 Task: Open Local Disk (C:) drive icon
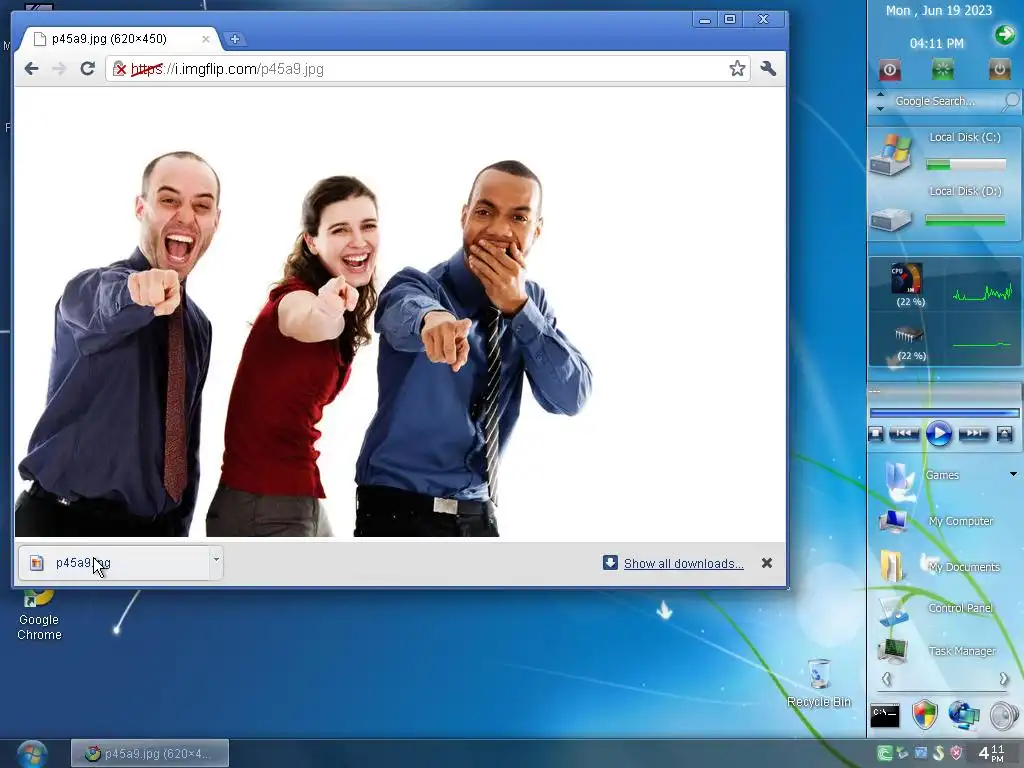click(x=889, y=153)
